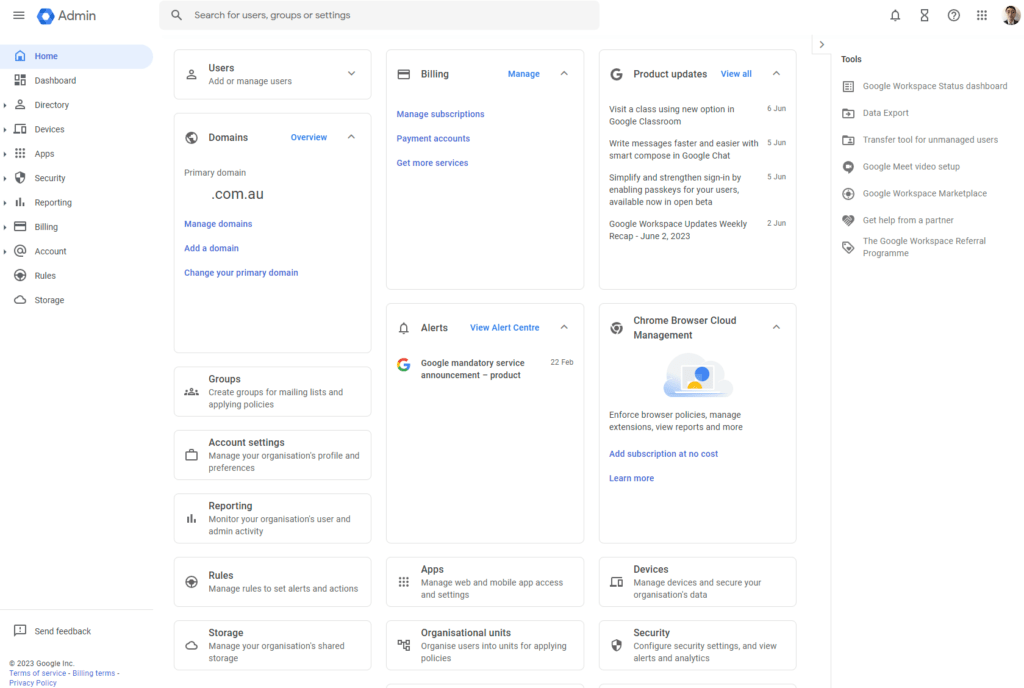This screenshot has height=688, width=1024.
Task: Click the Storage card cloud icon
Action: [x=191, y=645]
